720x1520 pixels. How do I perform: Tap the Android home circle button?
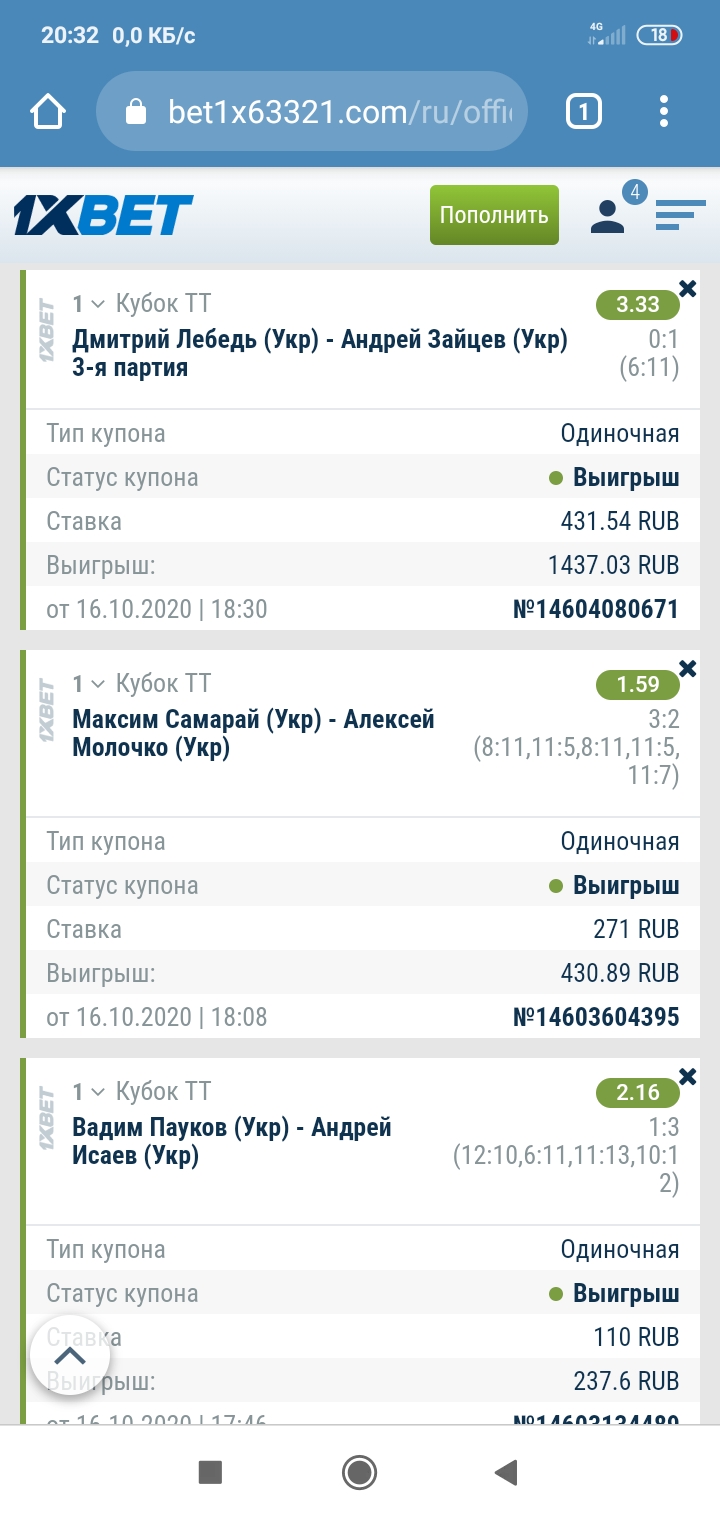coord(359,1472)
